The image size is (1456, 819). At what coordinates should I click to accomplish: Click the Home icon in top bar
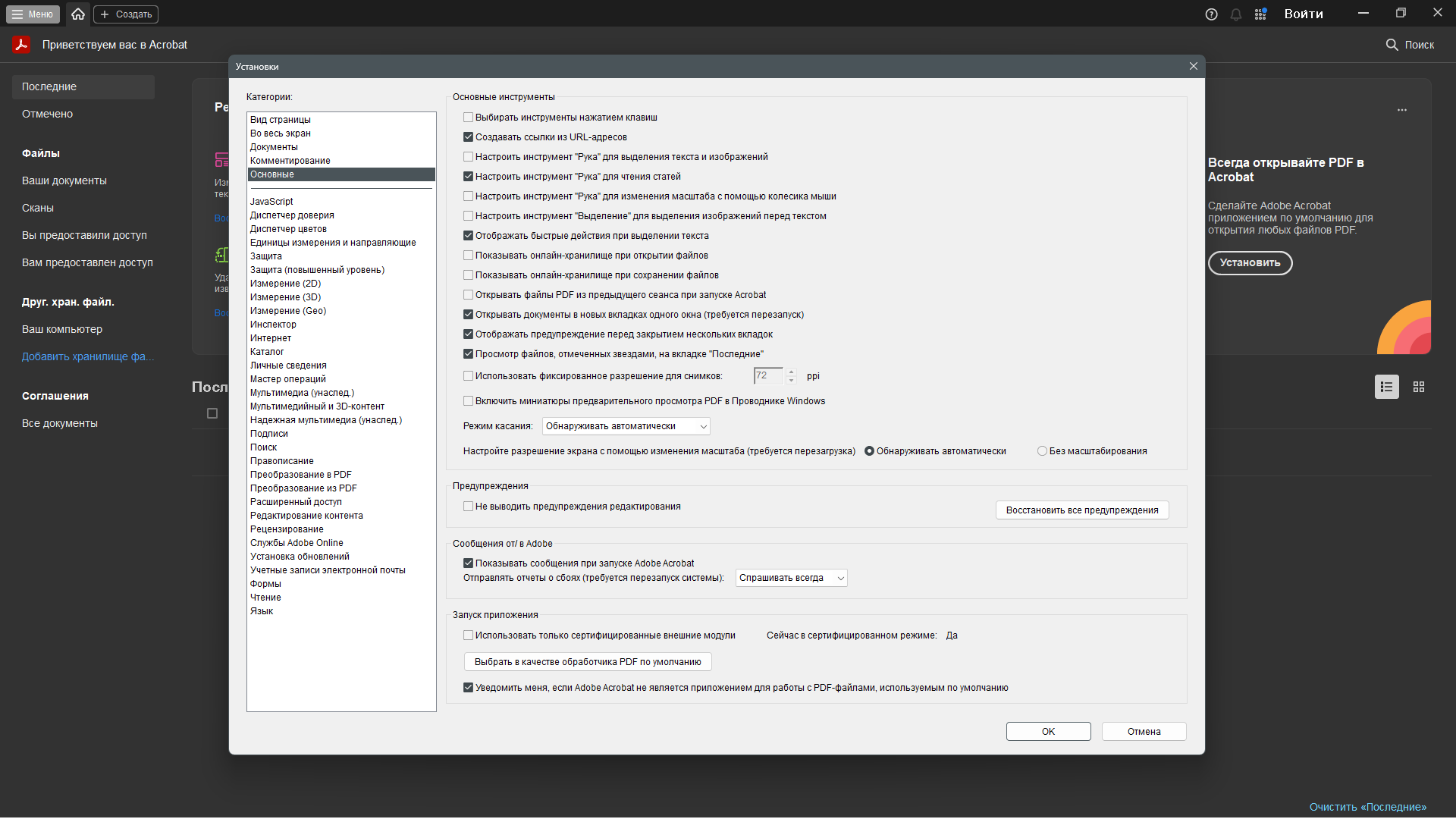(78, 14)
